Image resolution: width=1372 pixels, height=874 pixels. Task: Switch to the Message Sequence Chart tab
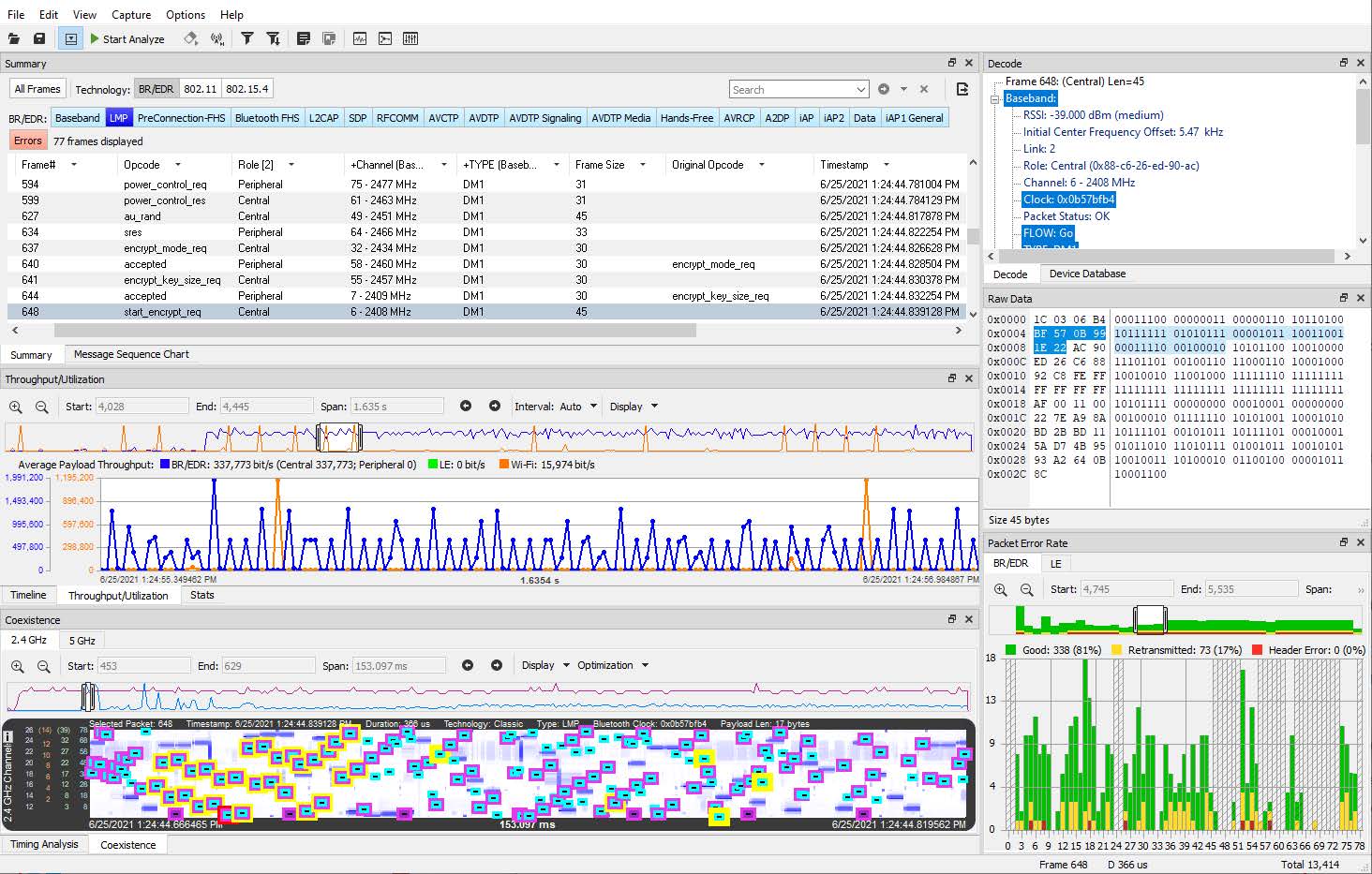point(131,354)
